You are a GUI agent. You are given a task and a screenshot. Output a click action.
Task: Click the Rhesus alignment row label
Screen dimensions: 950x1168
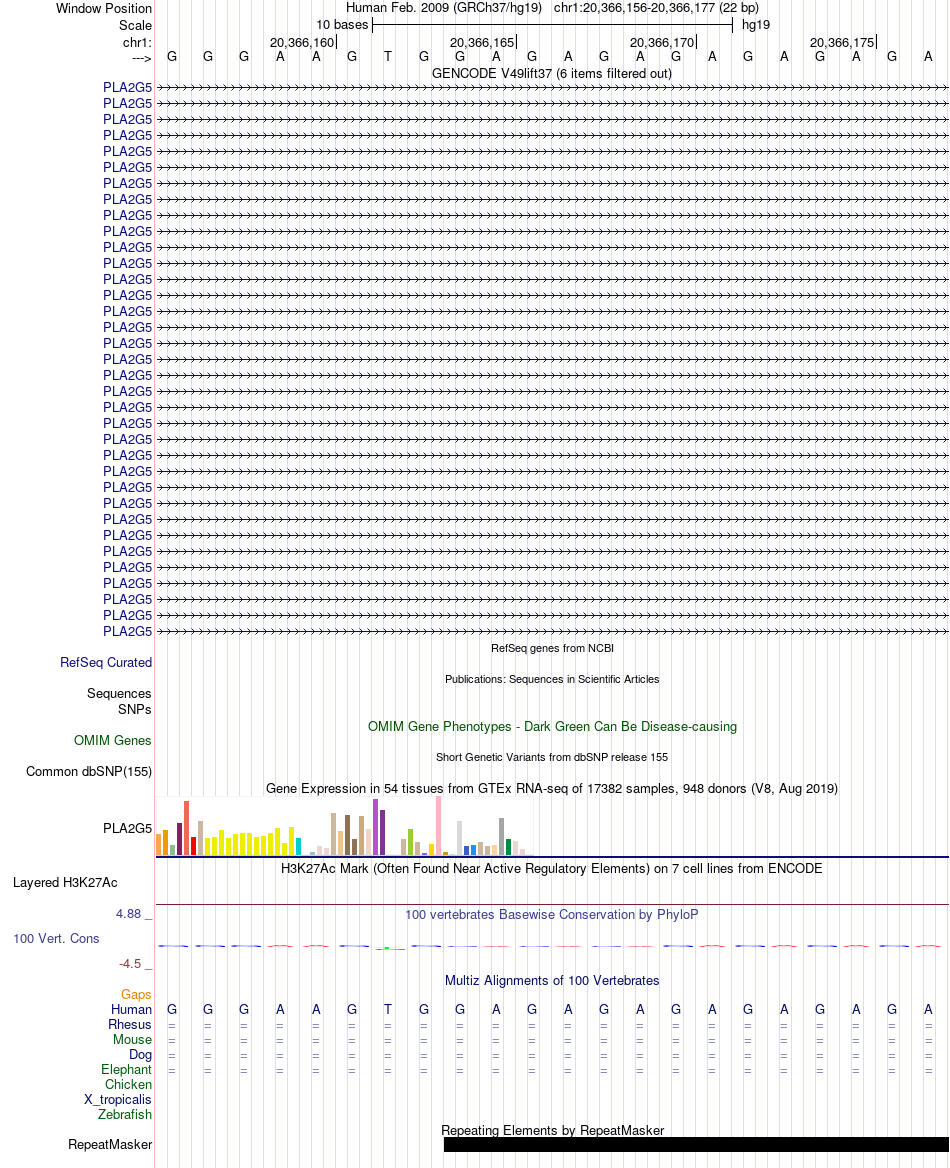pos(130,1024)
